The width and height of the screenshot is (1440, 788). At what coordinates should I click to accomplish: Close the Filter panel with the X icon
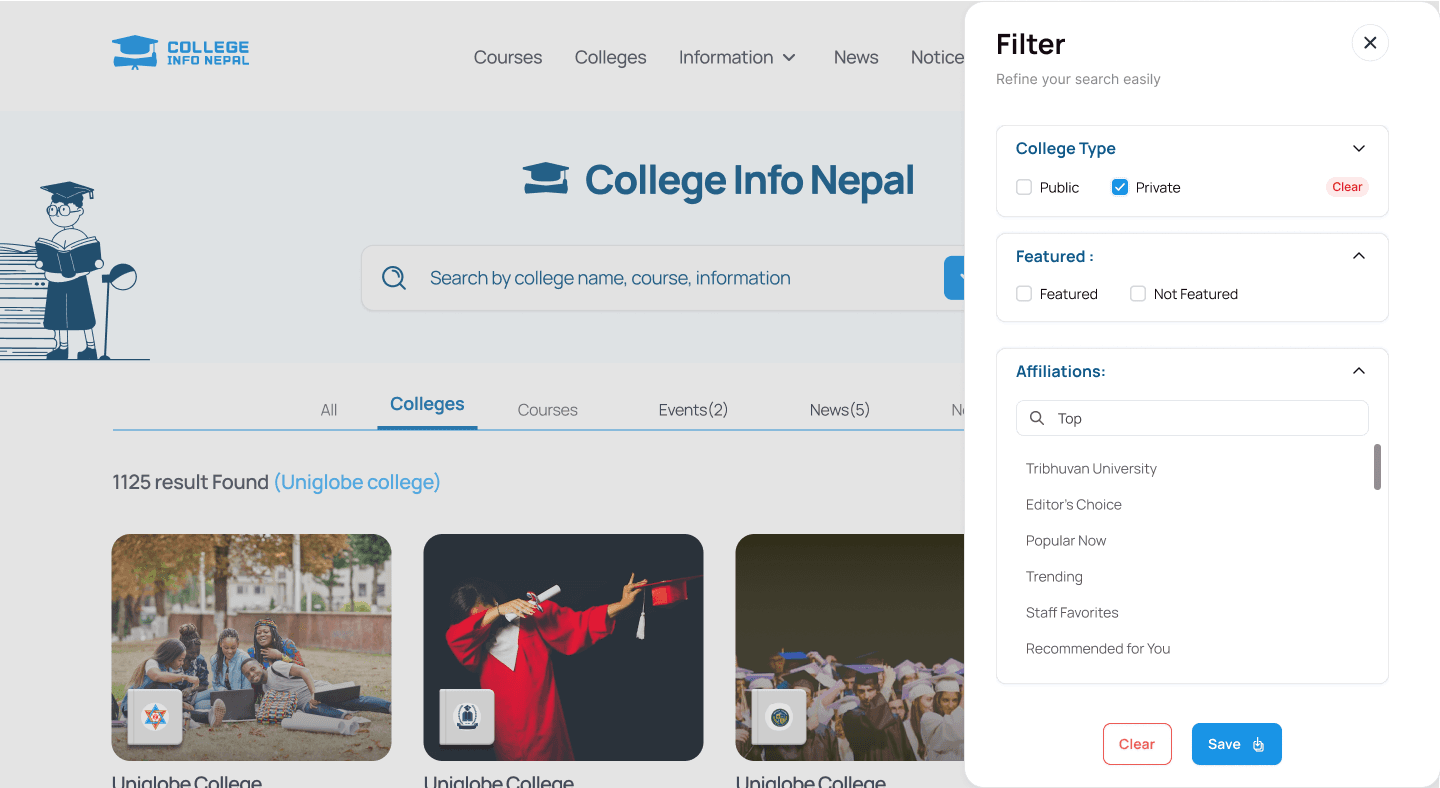point(1370,43)
